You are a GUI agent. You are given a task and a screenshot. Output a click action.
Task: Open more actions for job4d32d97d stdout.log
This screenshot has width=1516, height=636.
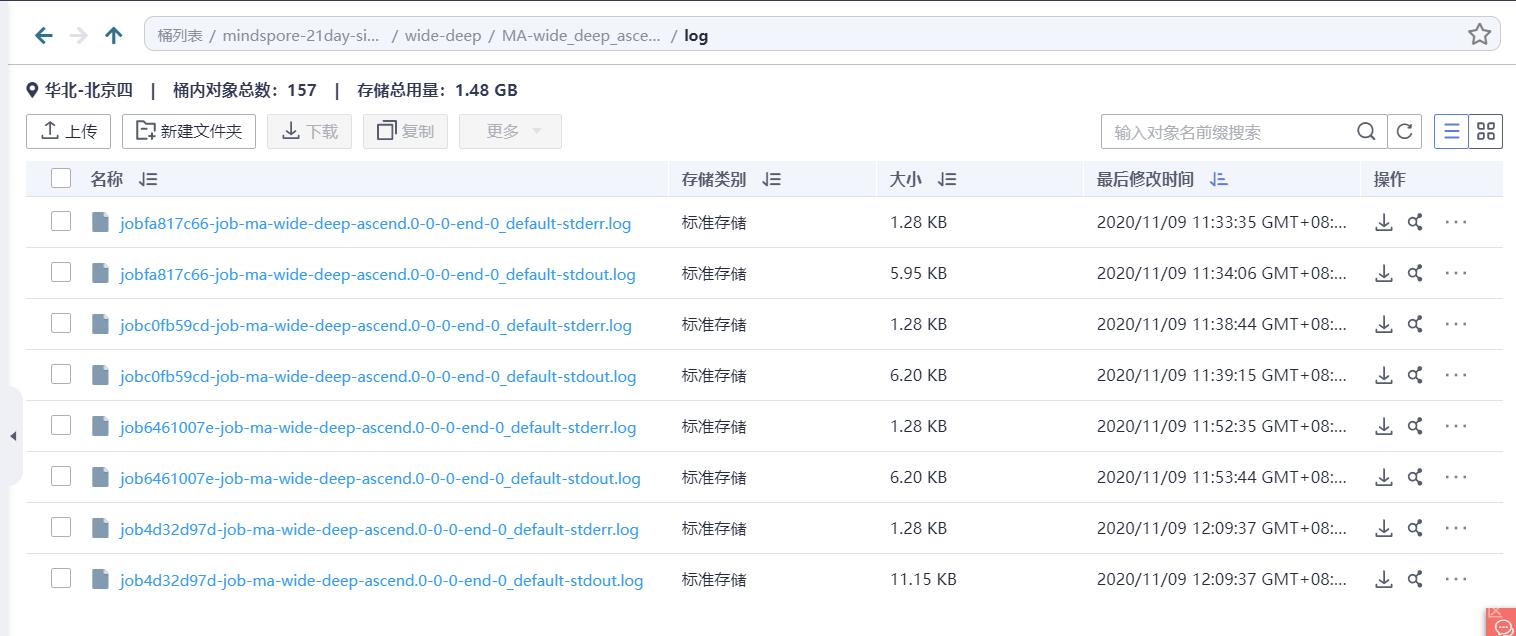[x=1456, y=580]
